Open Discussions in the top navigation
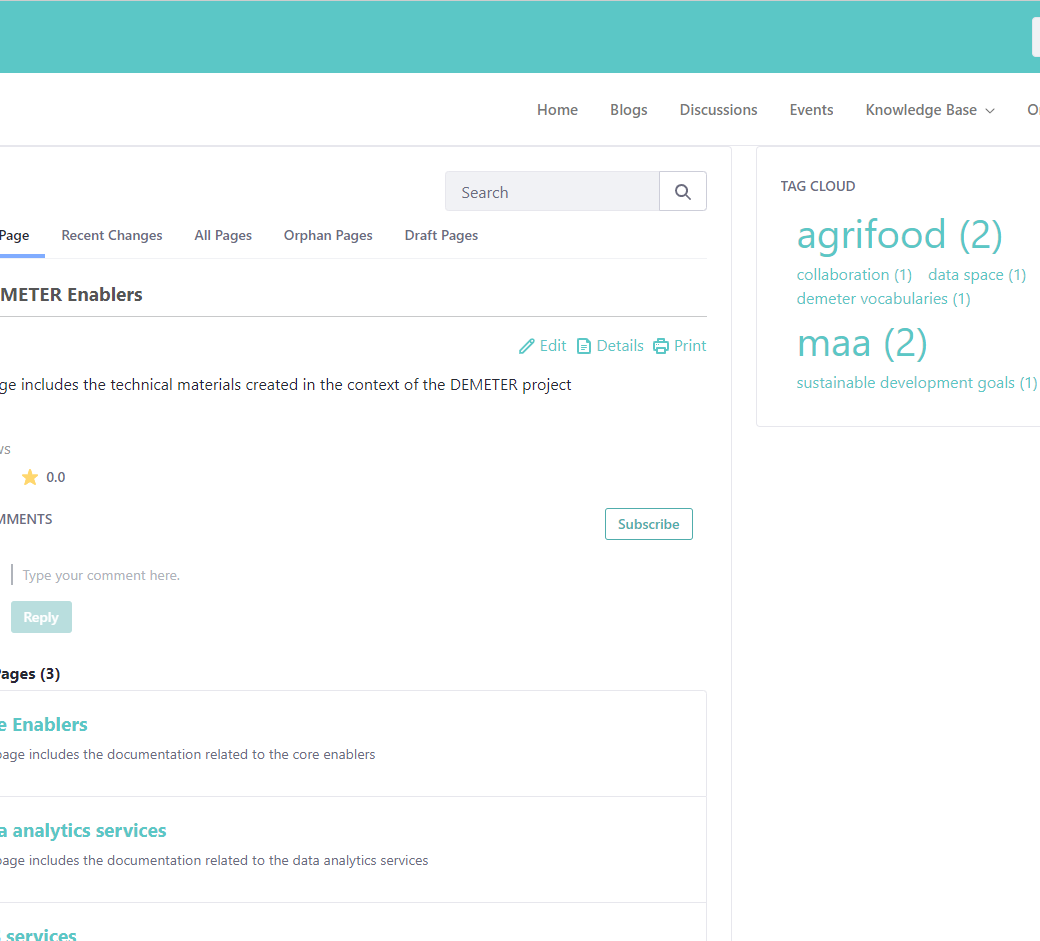1040x941 pixels. (718, 110)
